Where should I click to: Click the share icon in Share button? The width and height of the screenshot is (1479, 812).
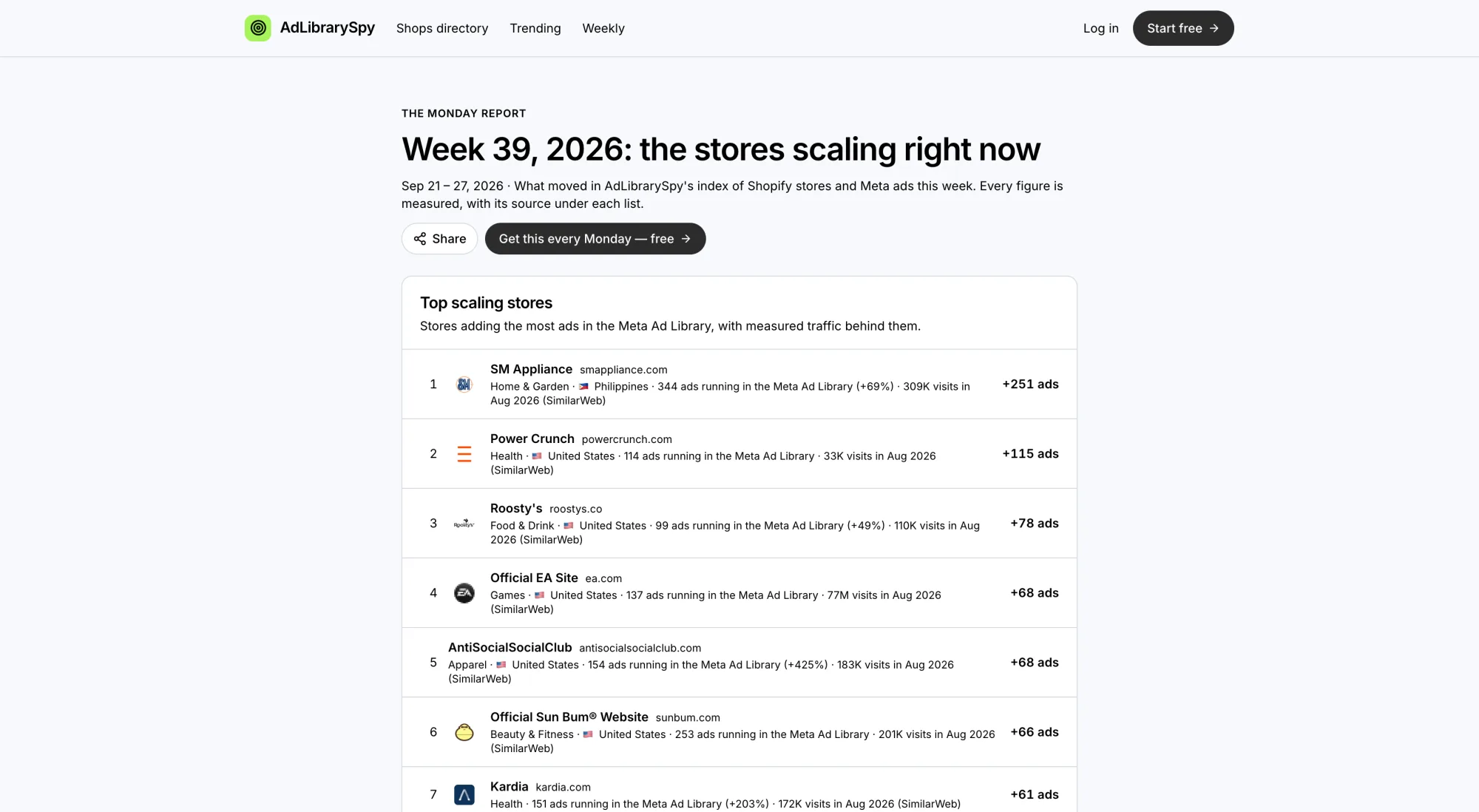(420, 239)
